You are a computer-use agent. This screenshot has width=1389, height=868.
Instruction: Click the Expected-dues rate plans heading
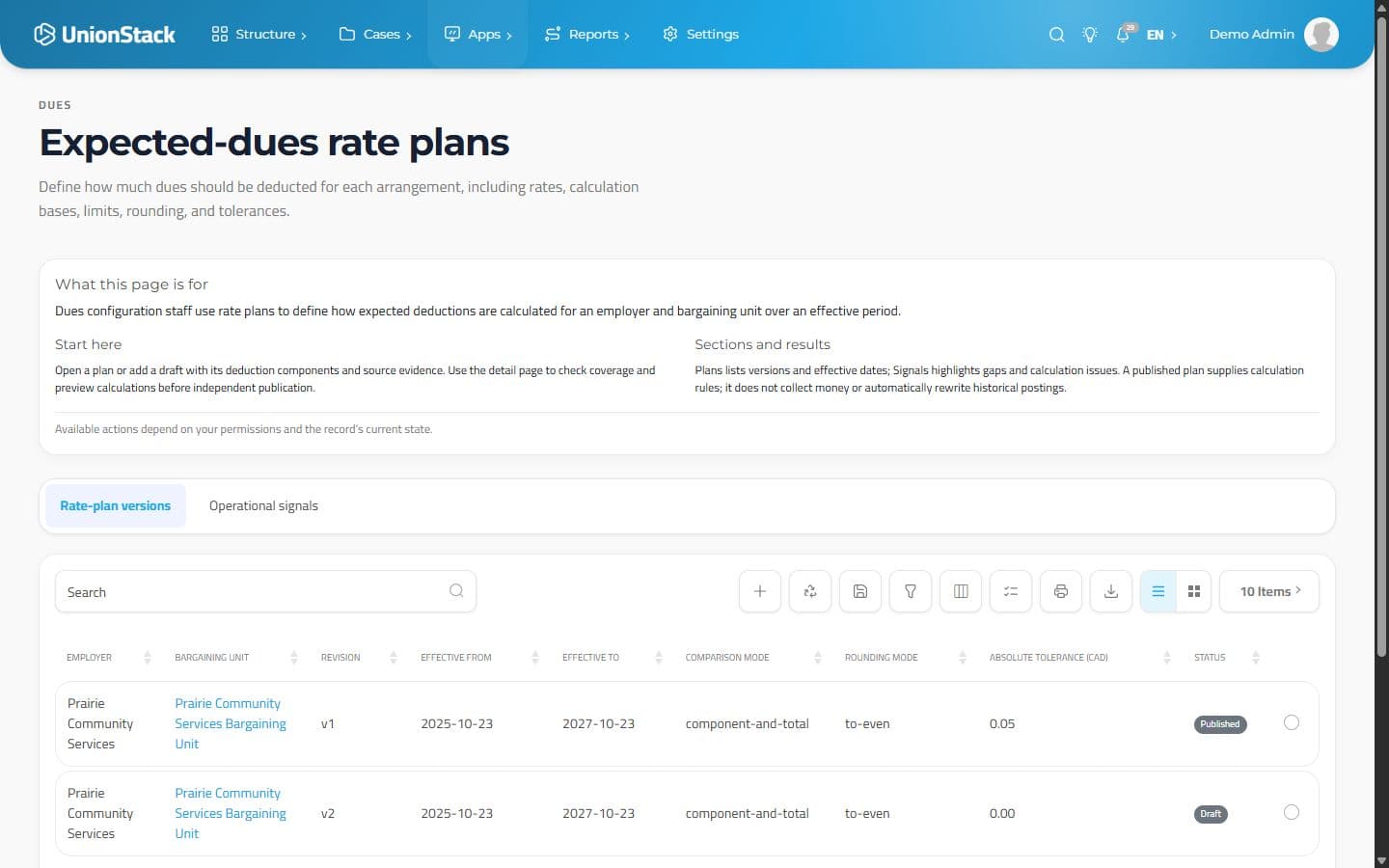pos(274,143)
